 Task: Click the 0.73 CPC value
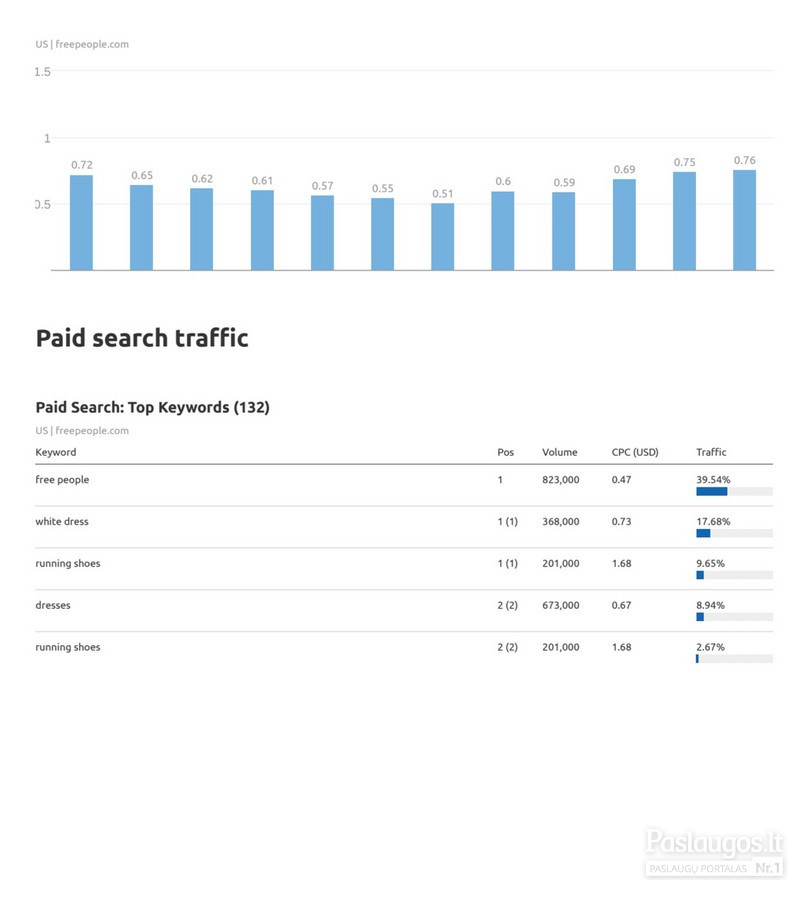tap(621, 522)
